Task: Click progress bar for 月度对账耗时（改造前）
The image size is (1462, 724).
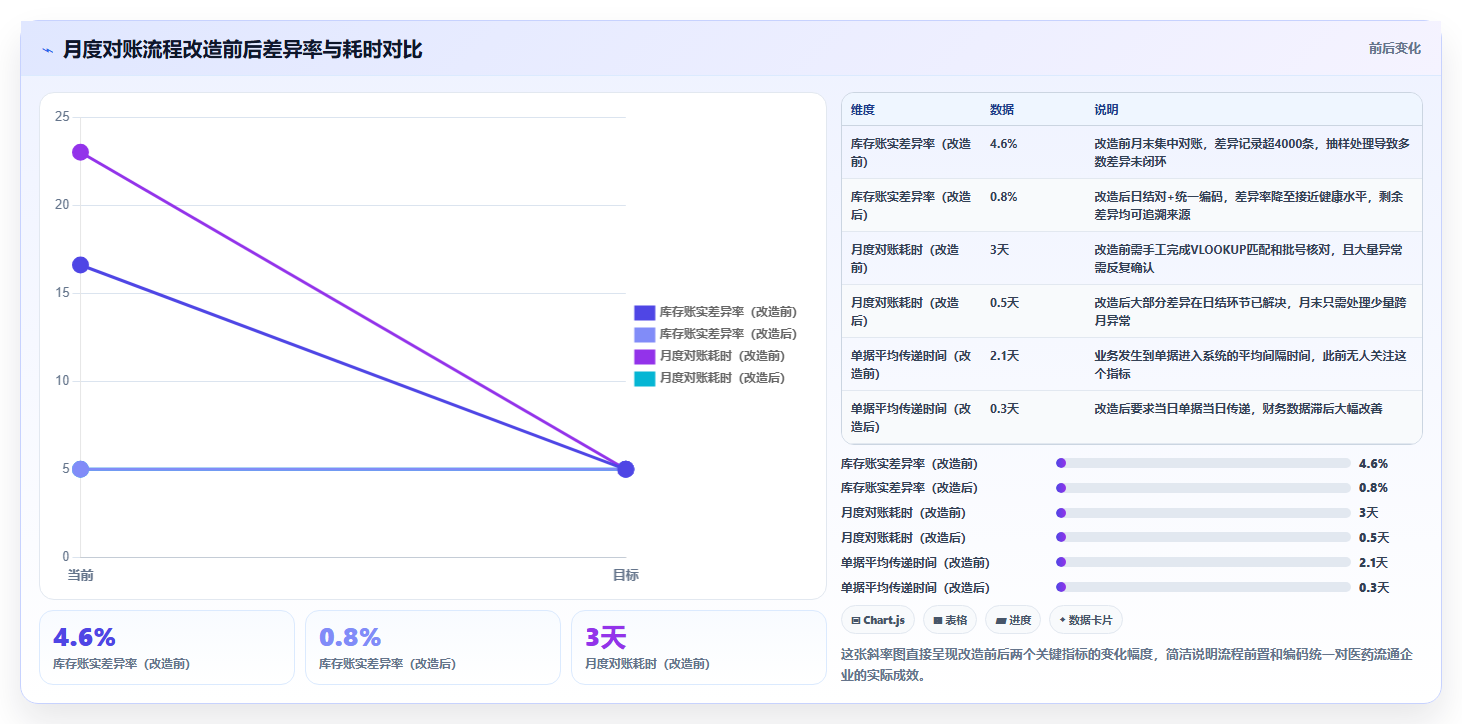Action: [1203, 513]
